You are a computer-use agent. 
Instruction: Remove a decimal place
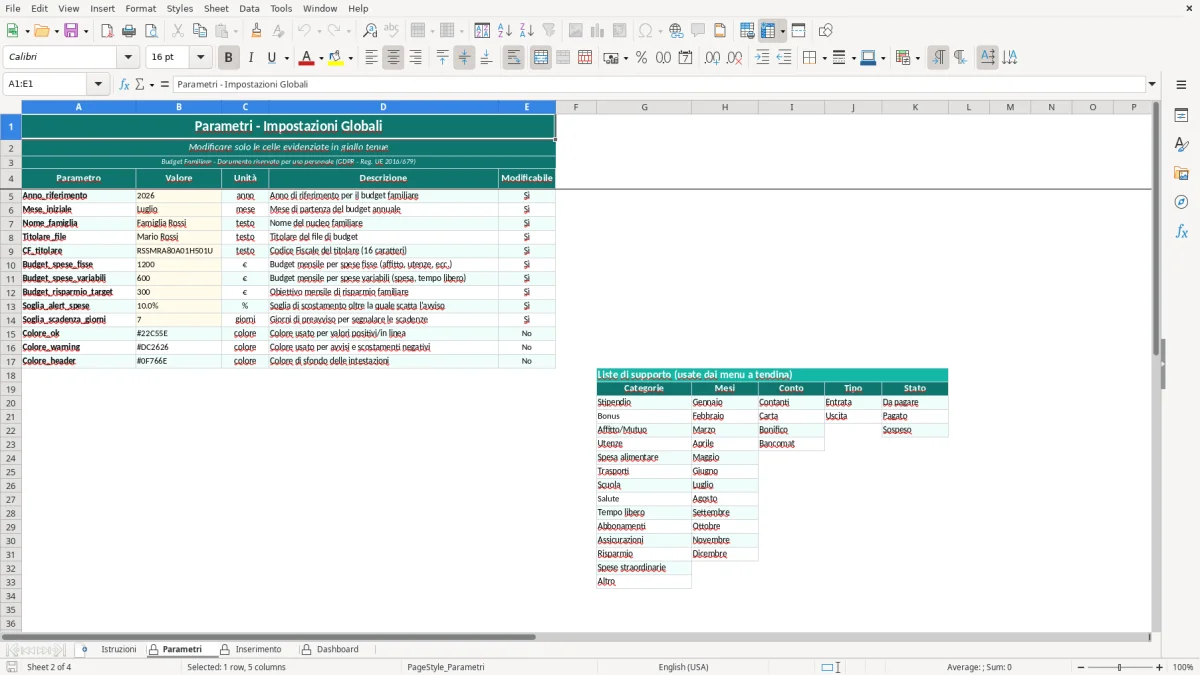tap(735, 58)
